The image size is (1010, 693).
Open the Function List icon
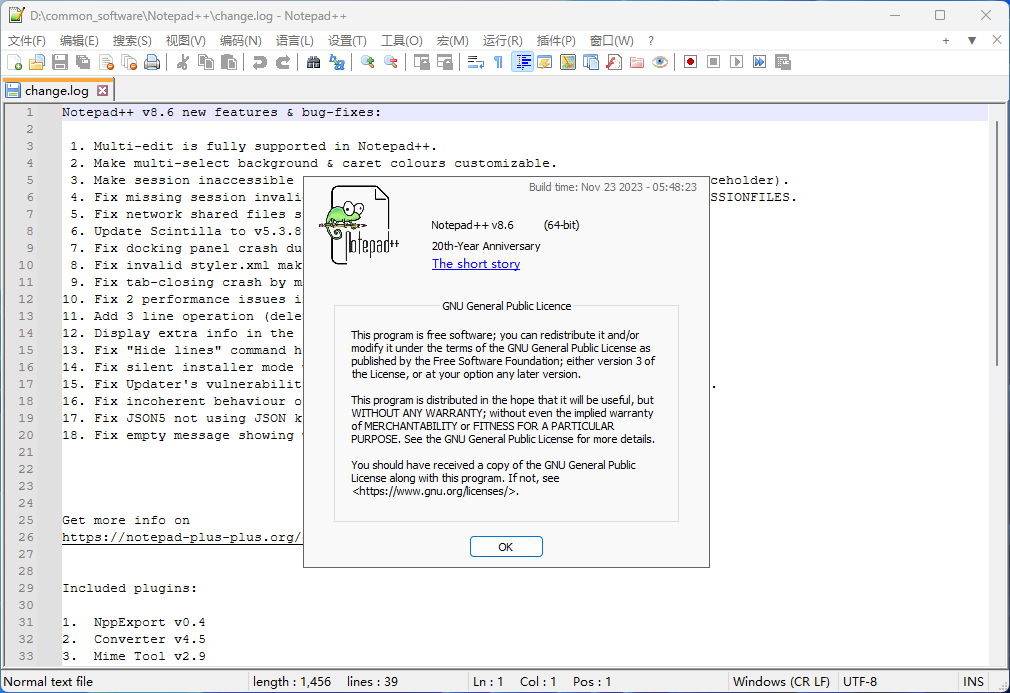pyautogui.click(x=614, y=62)
